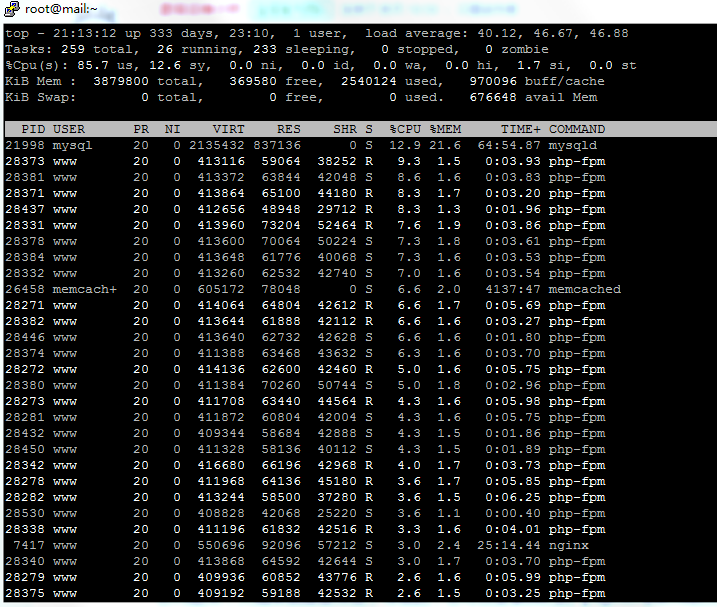
Task: Select PID 28378 in process list
Action: 25,242
